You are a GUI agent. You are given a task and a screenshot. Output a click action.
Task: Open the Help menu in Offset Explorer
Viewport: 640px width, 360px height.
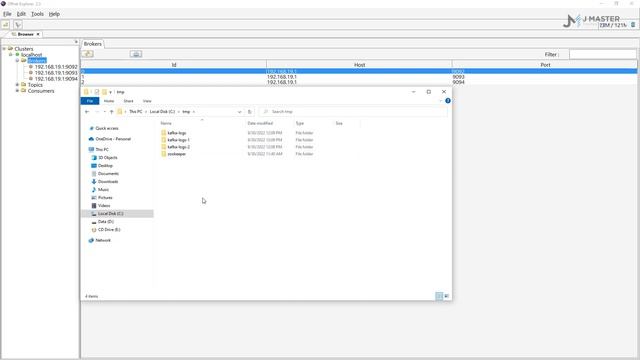tap(54, 14)
